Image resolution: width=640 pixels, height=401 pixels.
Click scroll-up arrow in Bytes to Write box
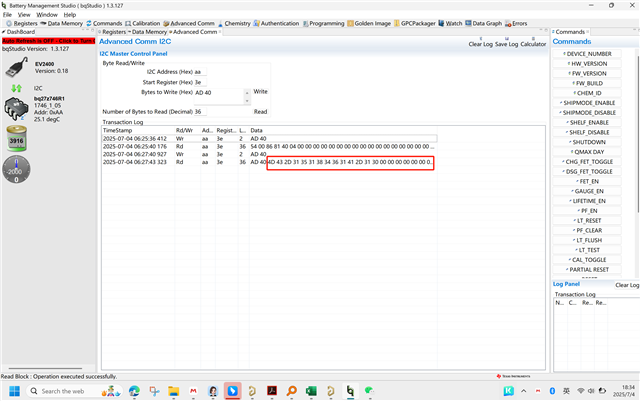(247, 93)
